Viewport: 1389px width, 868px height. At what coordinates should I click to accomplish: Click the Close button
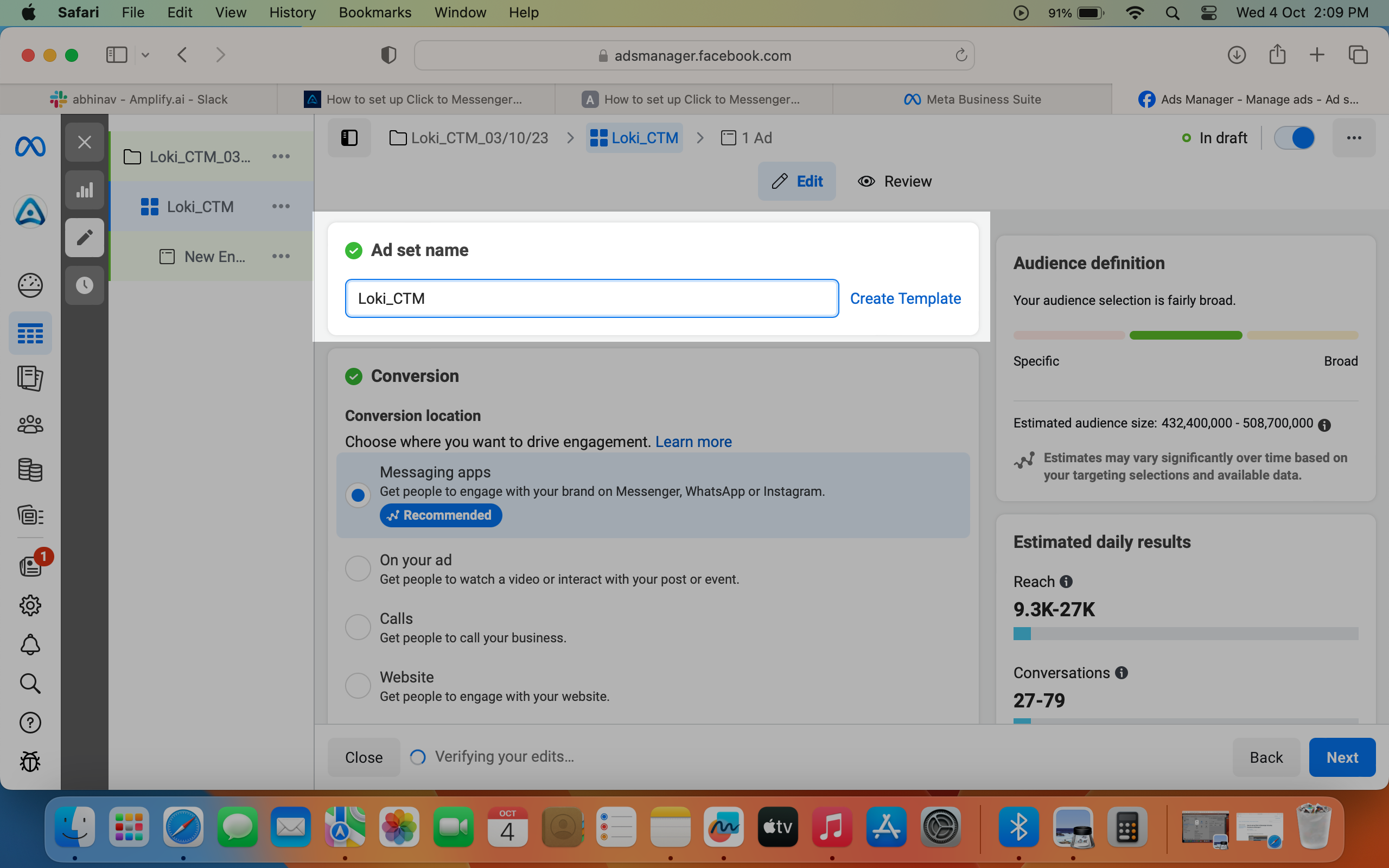[x=364, y=757]
